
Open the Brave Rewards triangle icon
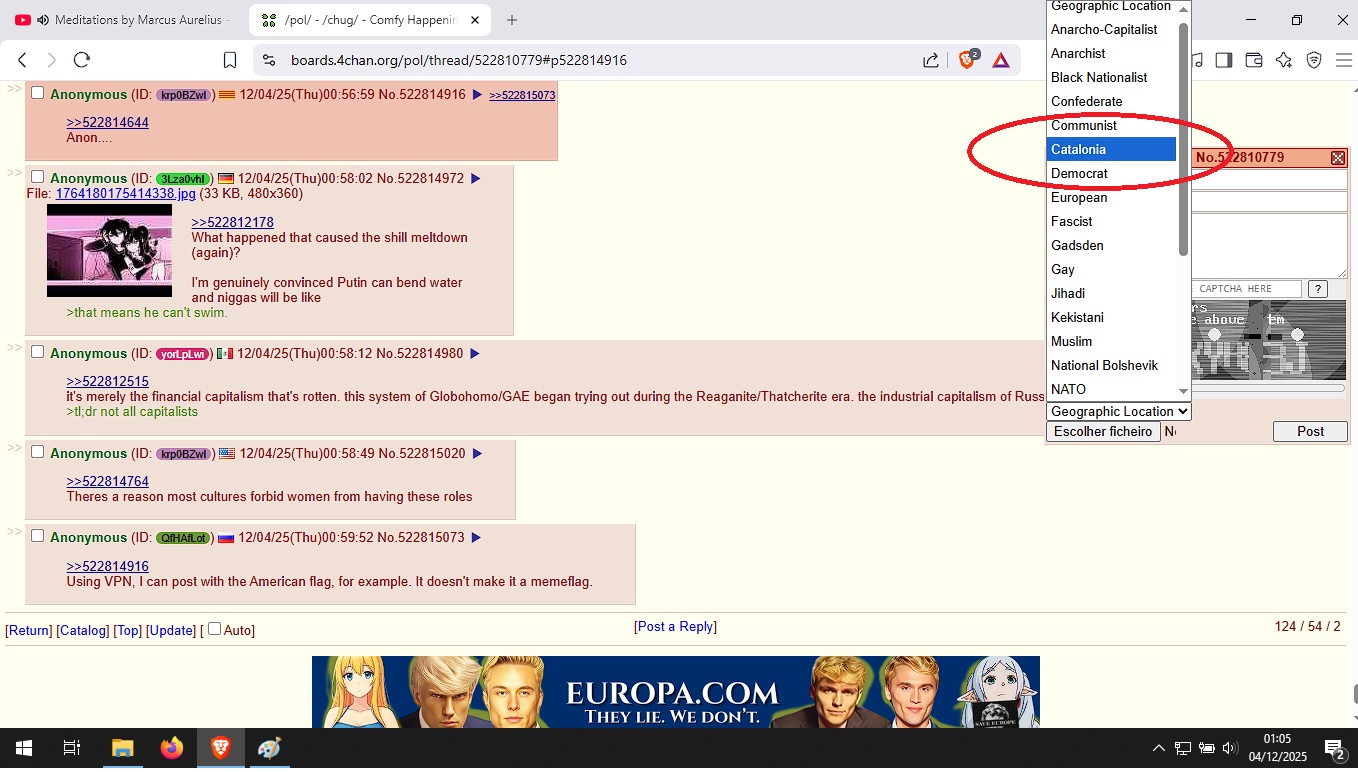click(1001, 60)
